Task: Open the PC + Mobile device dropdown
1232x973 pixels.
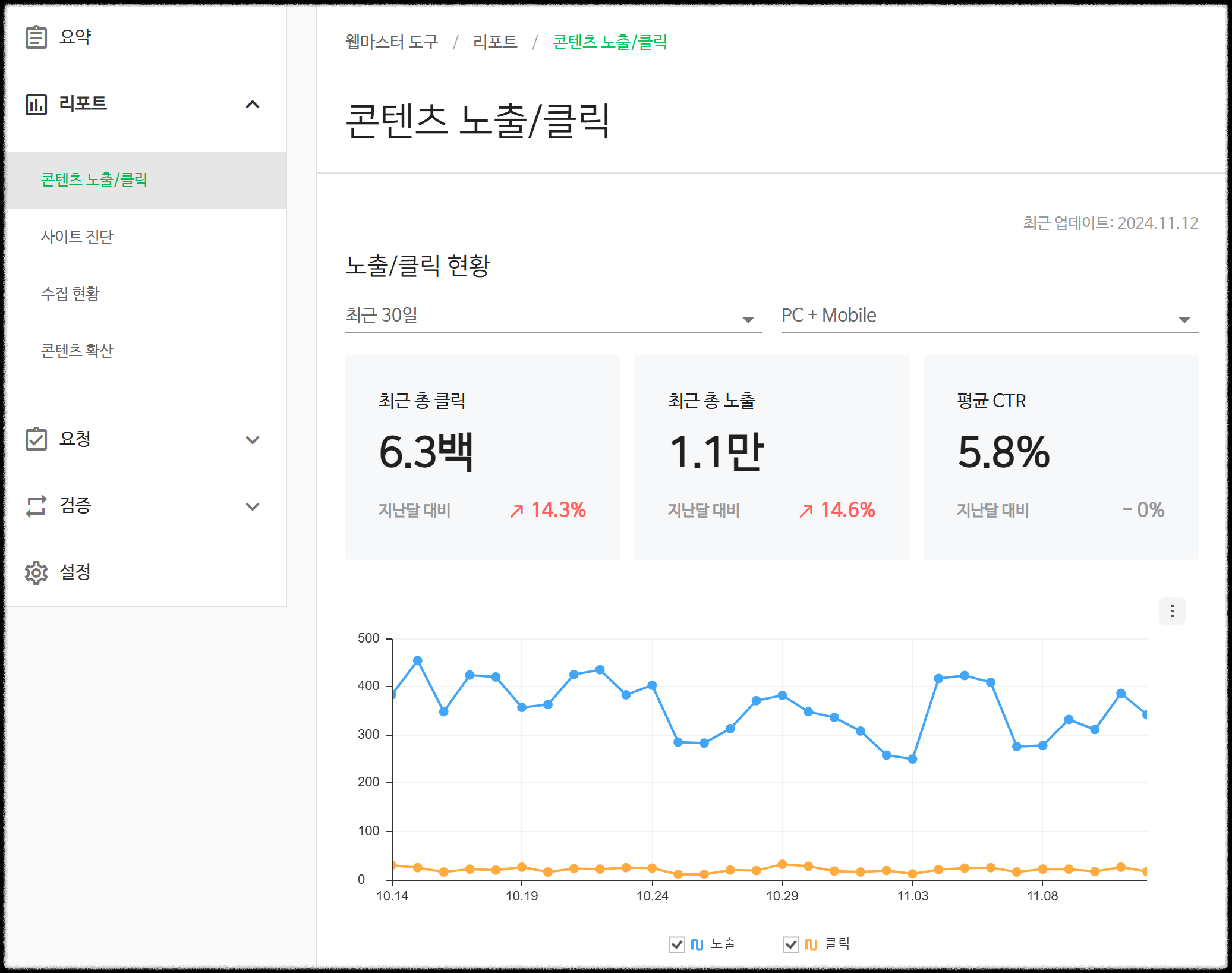Action: pyautogui.click(x=989, y=316)
